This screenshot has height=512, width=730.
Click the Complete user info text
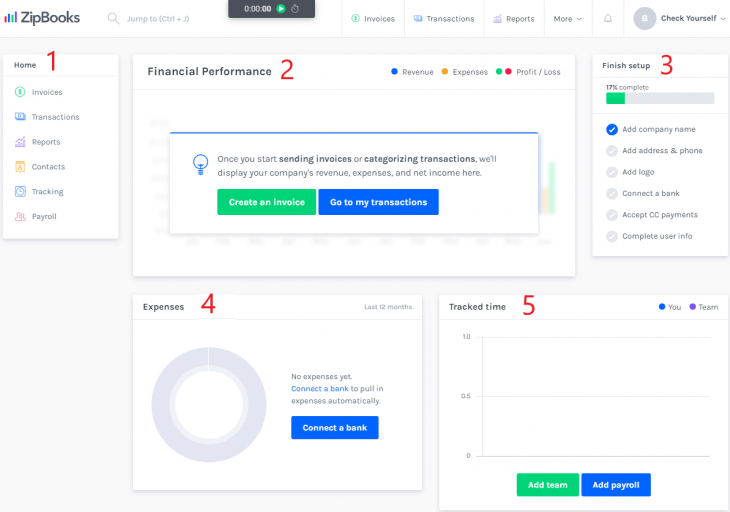tap(657, 236)
